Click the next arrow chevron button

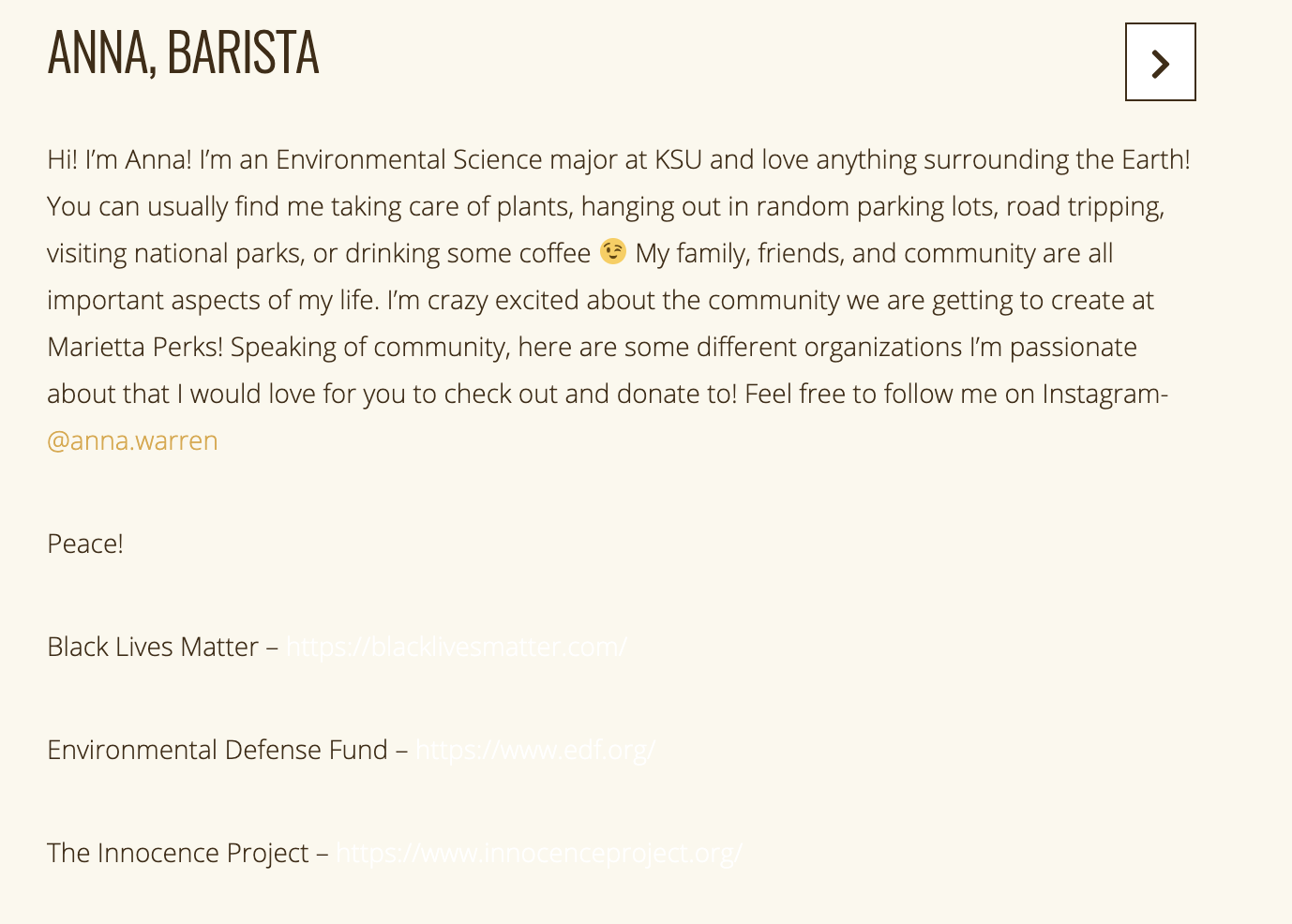[1160, 62]
